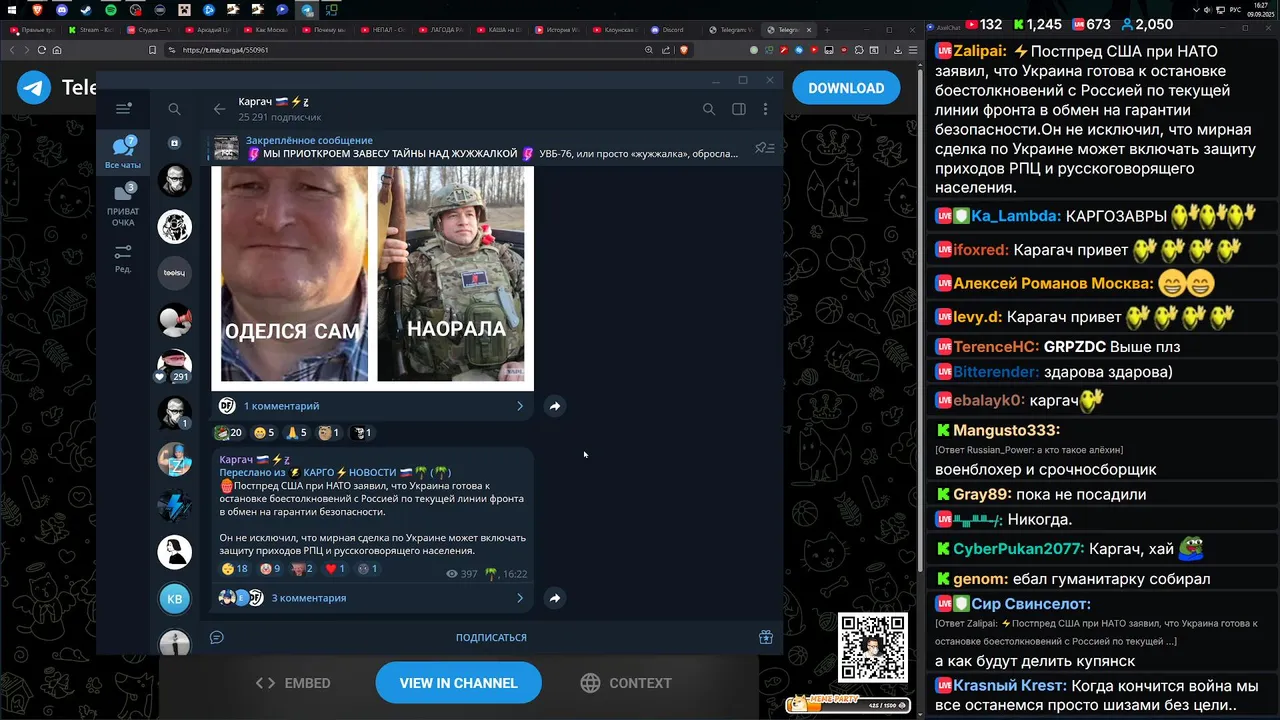The height and width of the screenshot is (720, 1280).
Task: Click the Сир Свинселот username in chat
Action: point(1031,604)
